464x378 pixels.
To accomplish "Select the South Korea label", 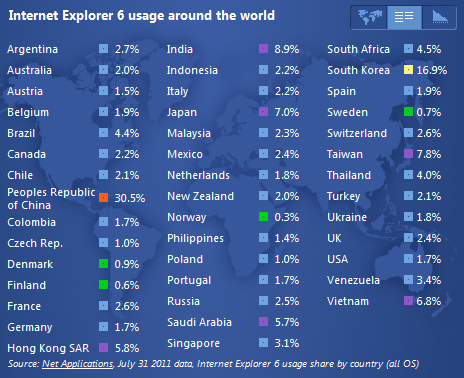I will point(358,70).
